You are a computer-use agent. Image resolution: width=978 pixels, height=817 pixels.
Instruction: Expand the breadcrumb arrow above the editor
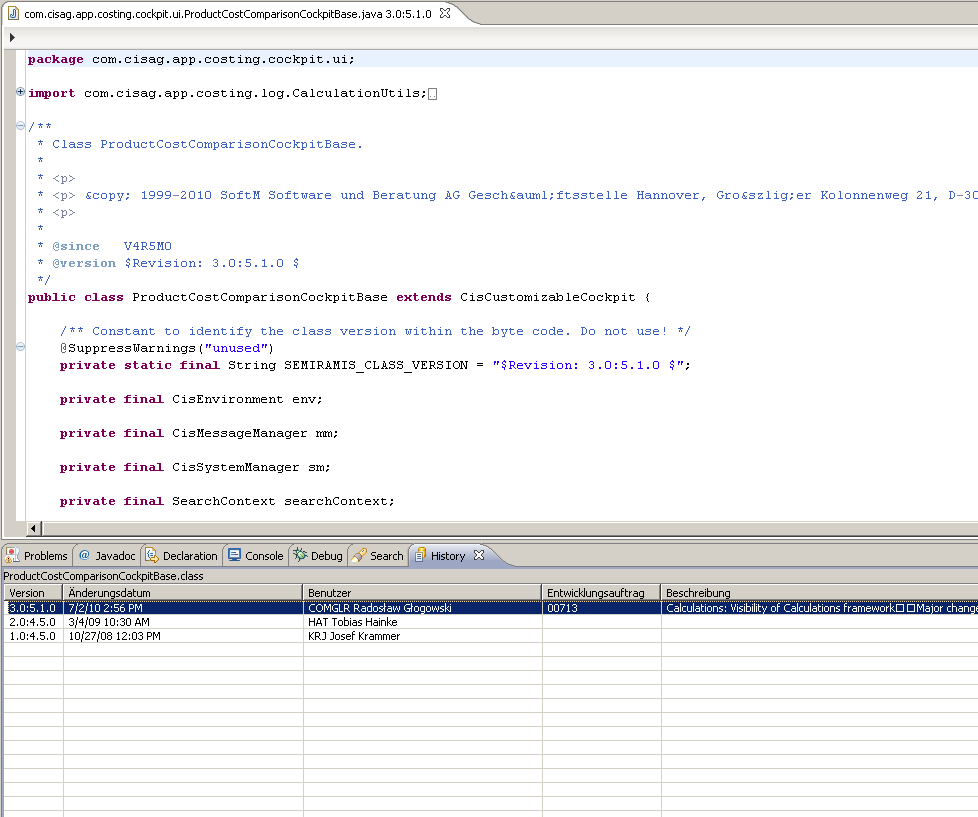[x=12, y=37]
